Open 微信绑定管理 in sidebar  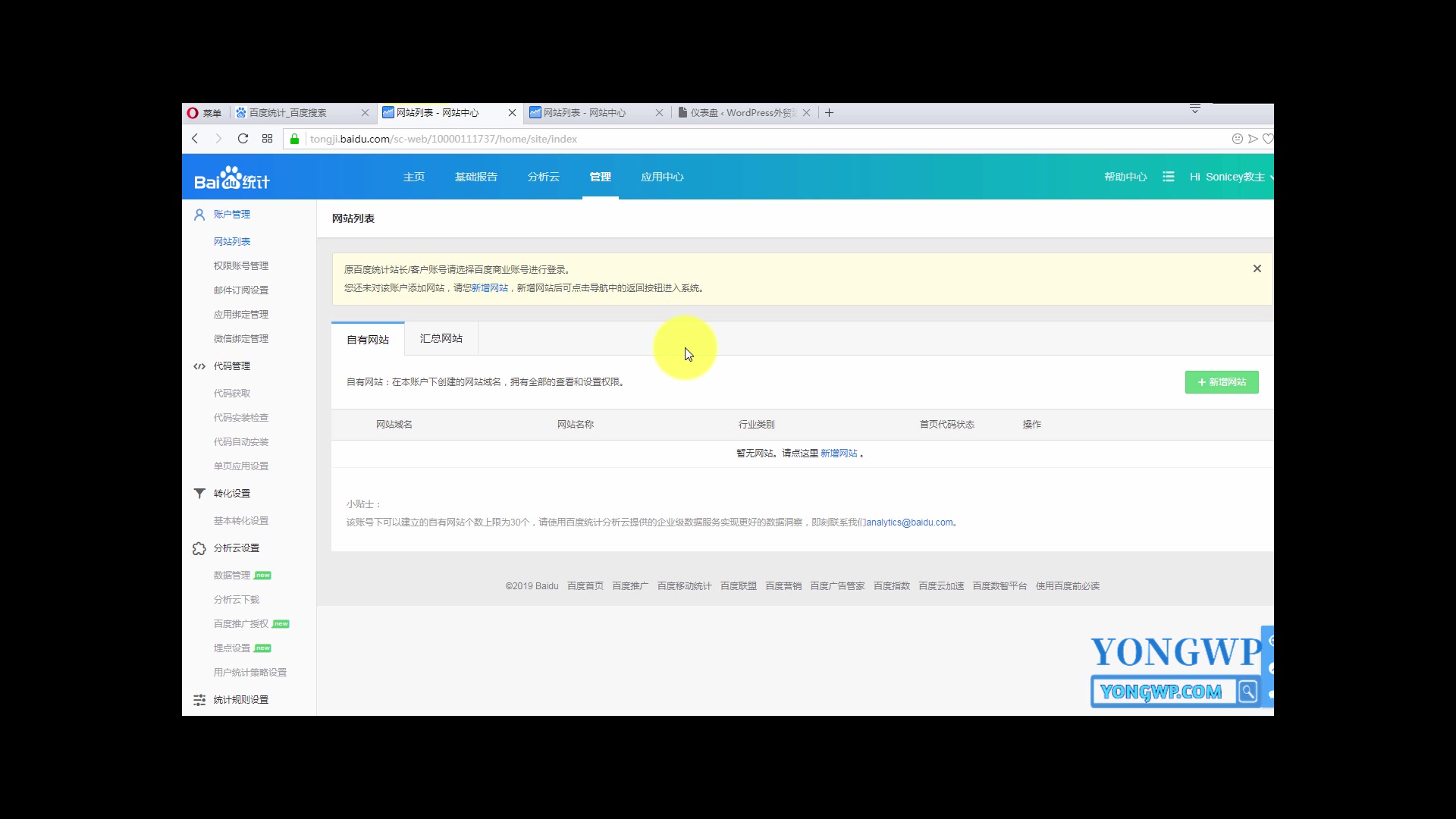[x=241, y=339]
